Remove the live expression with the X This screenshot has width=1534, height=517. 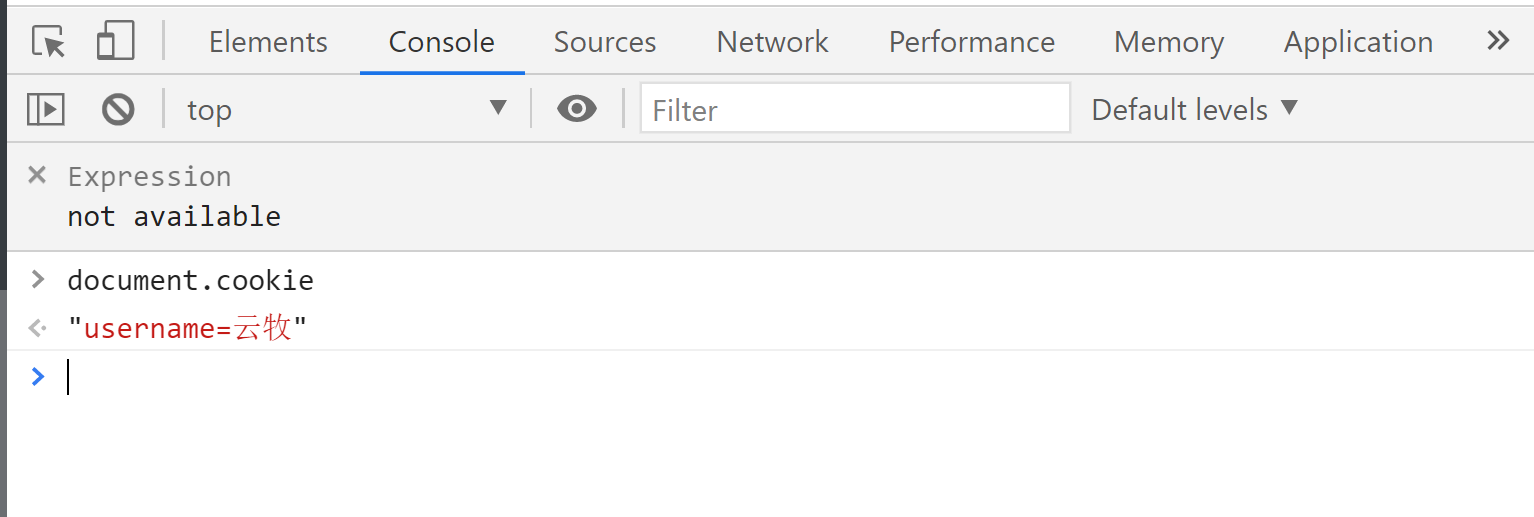(37, 176)
